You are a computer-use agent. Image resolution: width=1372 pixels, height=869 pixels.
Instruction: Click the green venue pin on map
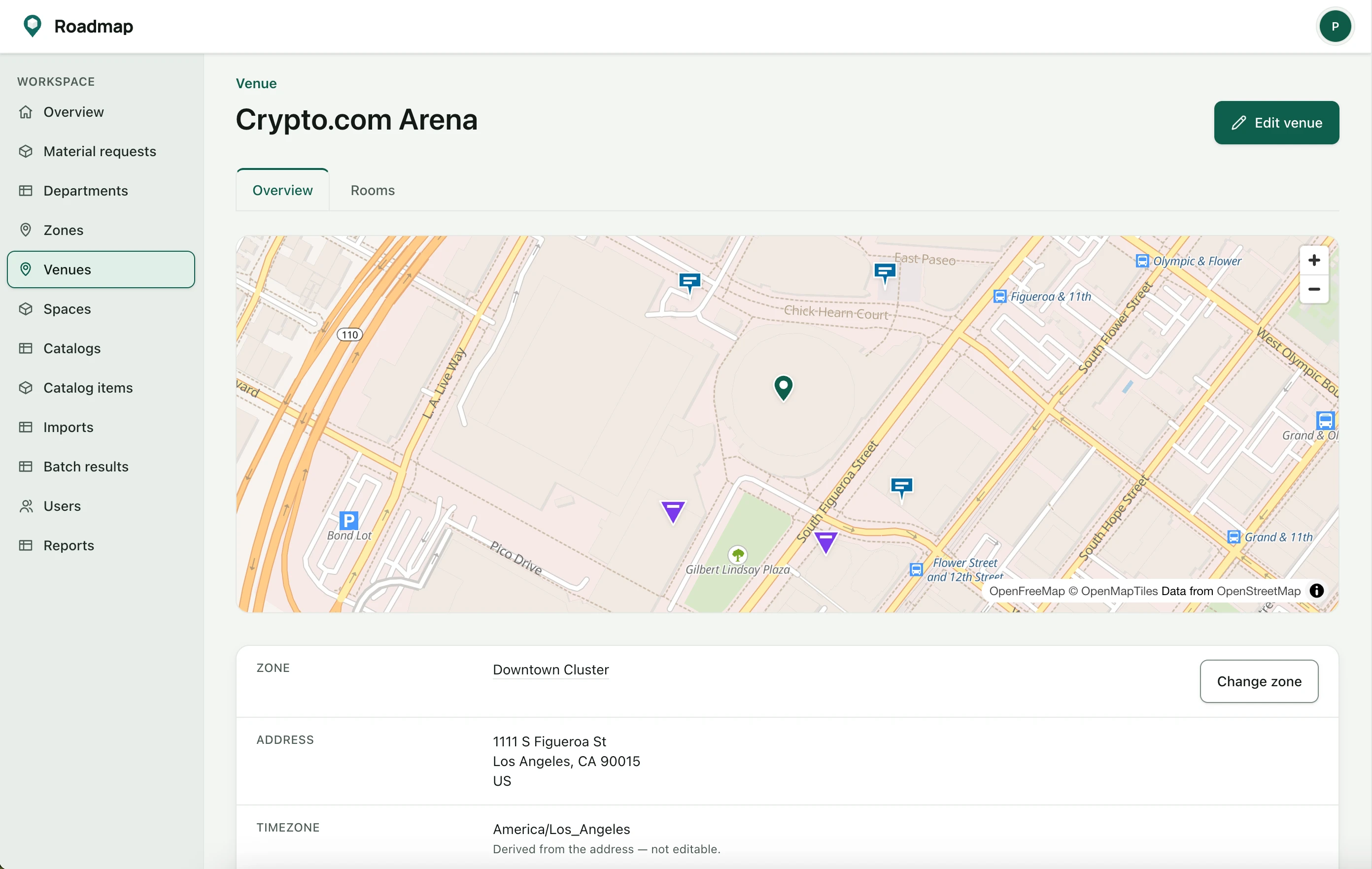click(x=784, y=388)
